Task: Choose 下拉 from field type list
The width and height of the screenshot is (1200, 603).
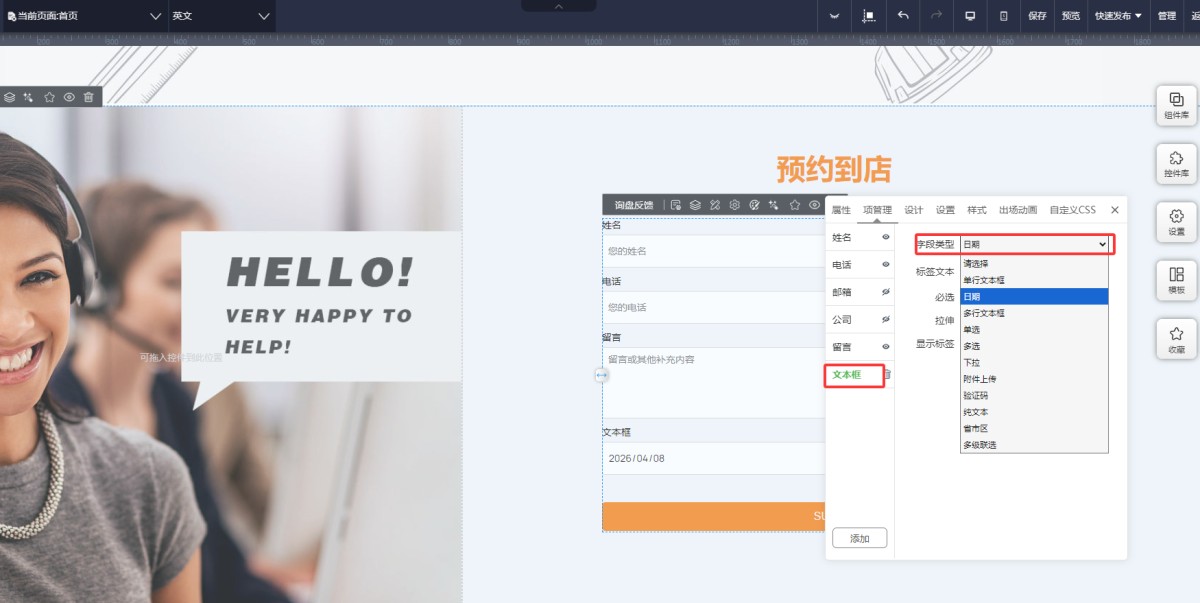Action: point(1034,362)
